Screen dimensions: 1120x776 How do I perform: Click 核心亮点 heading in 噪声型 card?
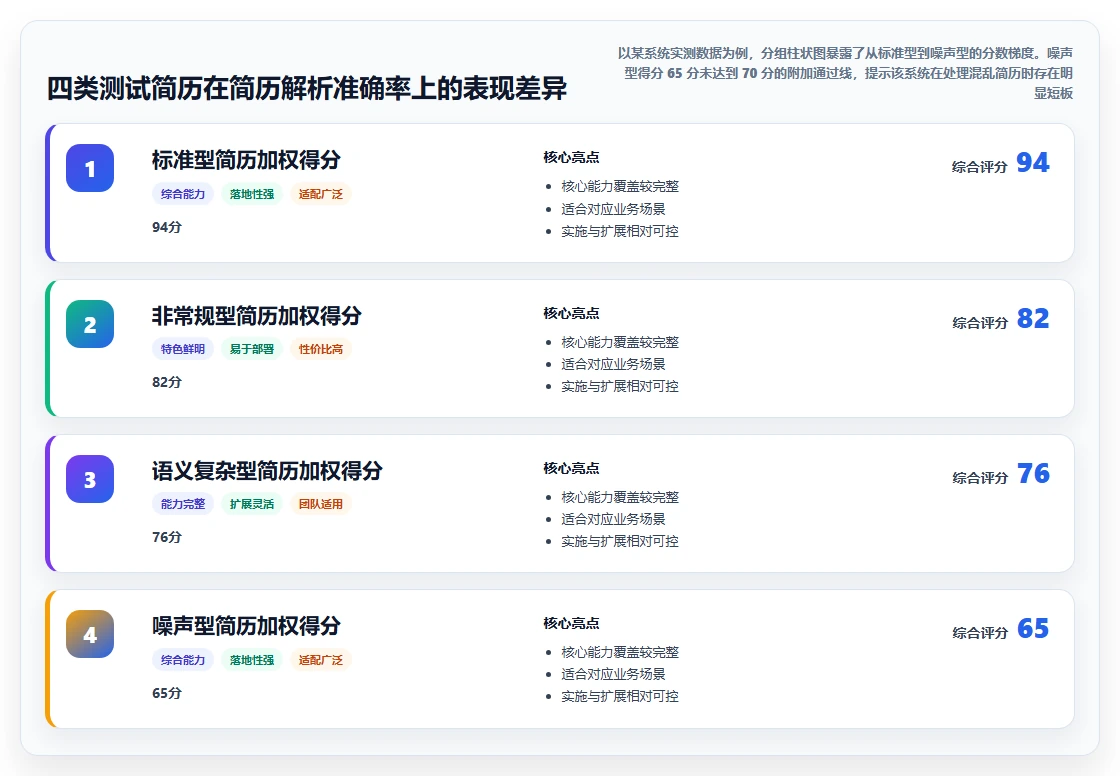pos(571,623)
